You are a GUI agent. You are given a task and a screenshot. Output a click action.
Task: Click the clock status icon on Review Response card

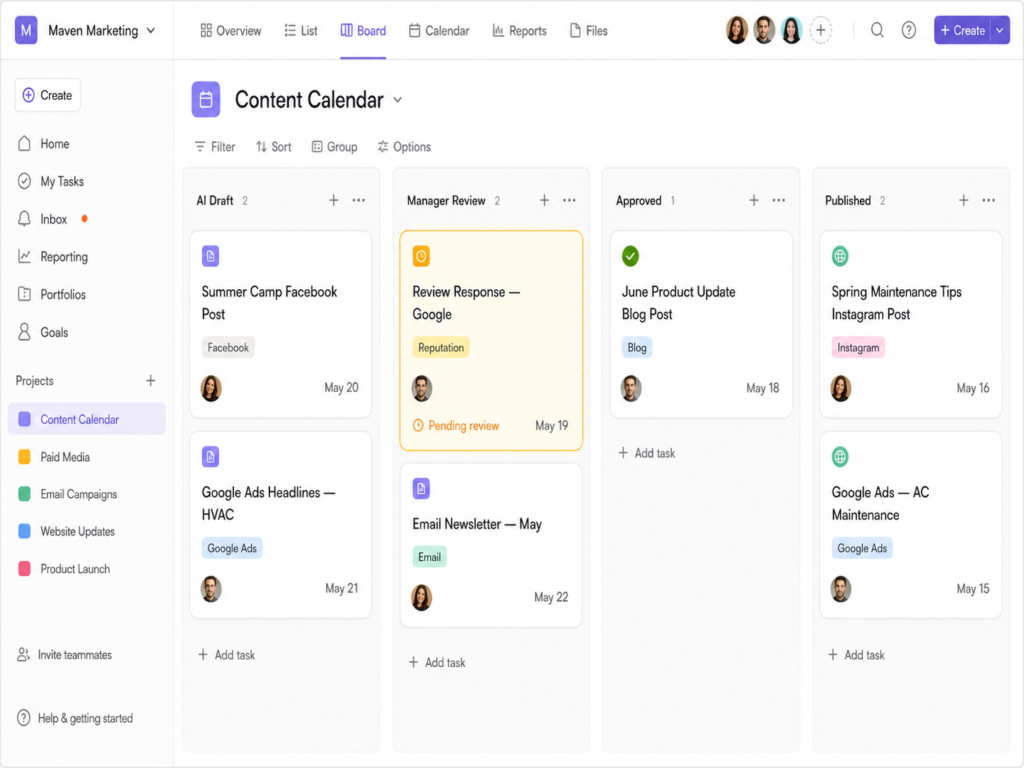[x=421, y=256]
